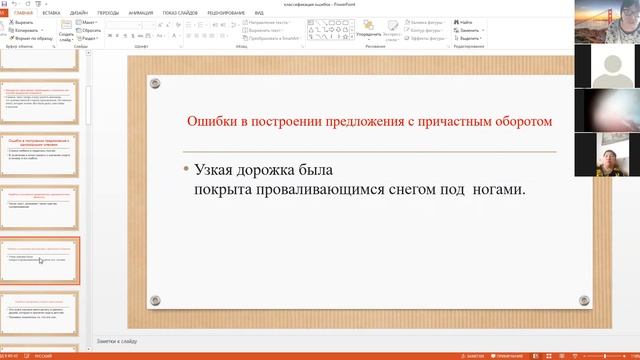Image resolution: width=640 pixels, height=360 pixels.
Task: Click Вырезать (cut) in the clipboard group
Action: click(x=21, y=22)
